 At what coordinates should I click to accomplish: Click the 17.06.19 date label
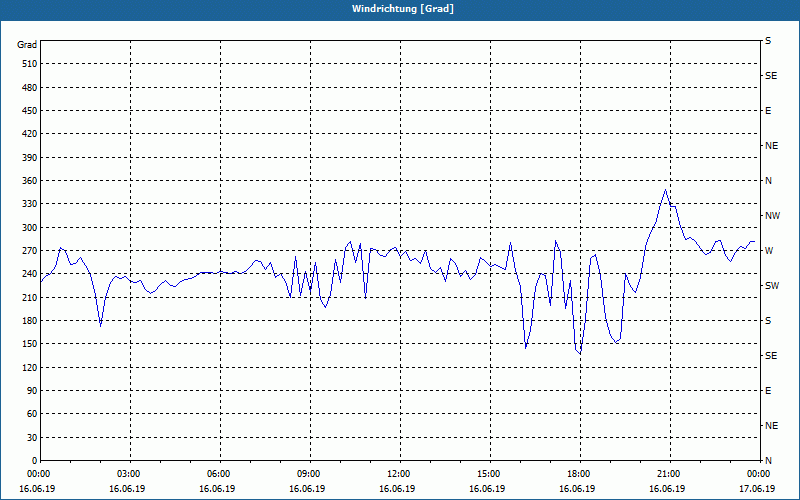(757, 489)
